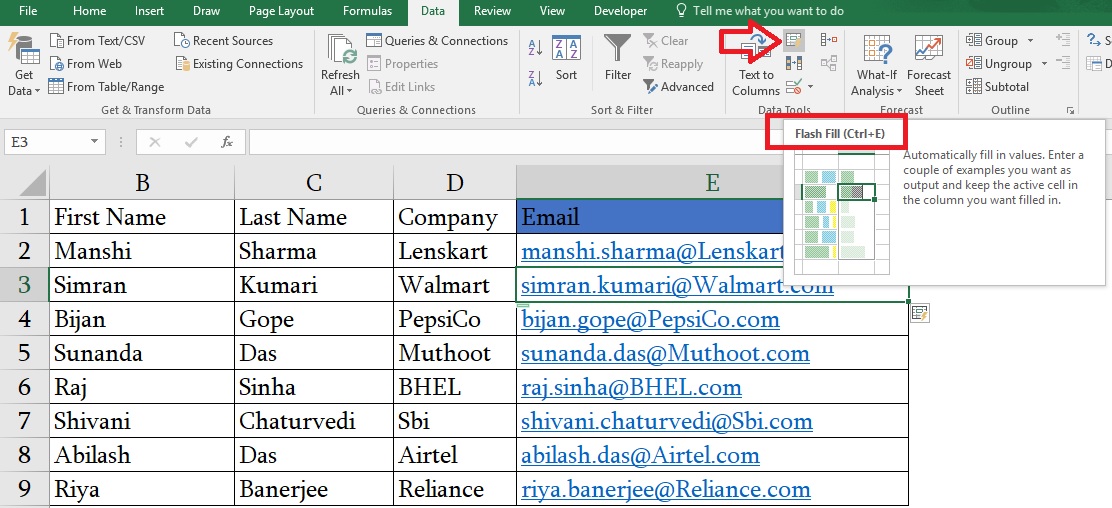Image resolution: width=1112 pixels, height=508 pixels.
Task: Open the raj.sinha@BHEL.com link
Action: 631,387
